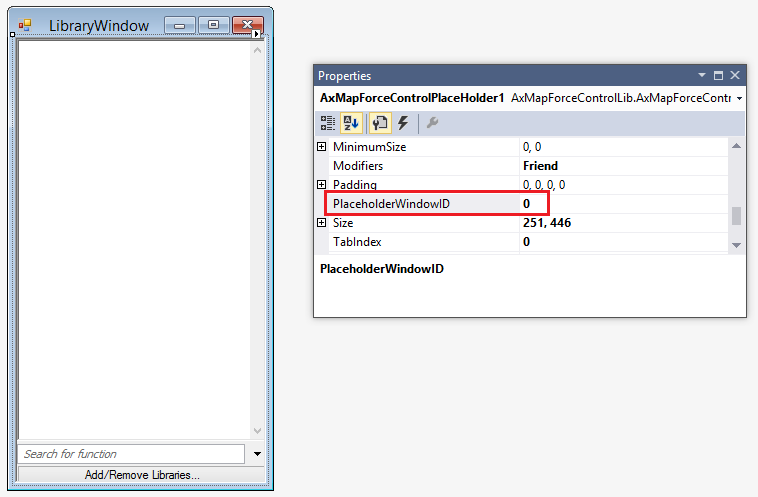Click the Properties panel maximize icon
Screen dimensions: 758x497
pyautogui.click(x=718, y=76)
